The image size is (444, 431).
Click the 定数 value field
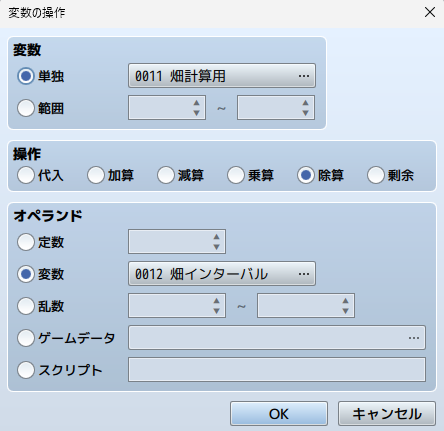[x=177, y=242]
